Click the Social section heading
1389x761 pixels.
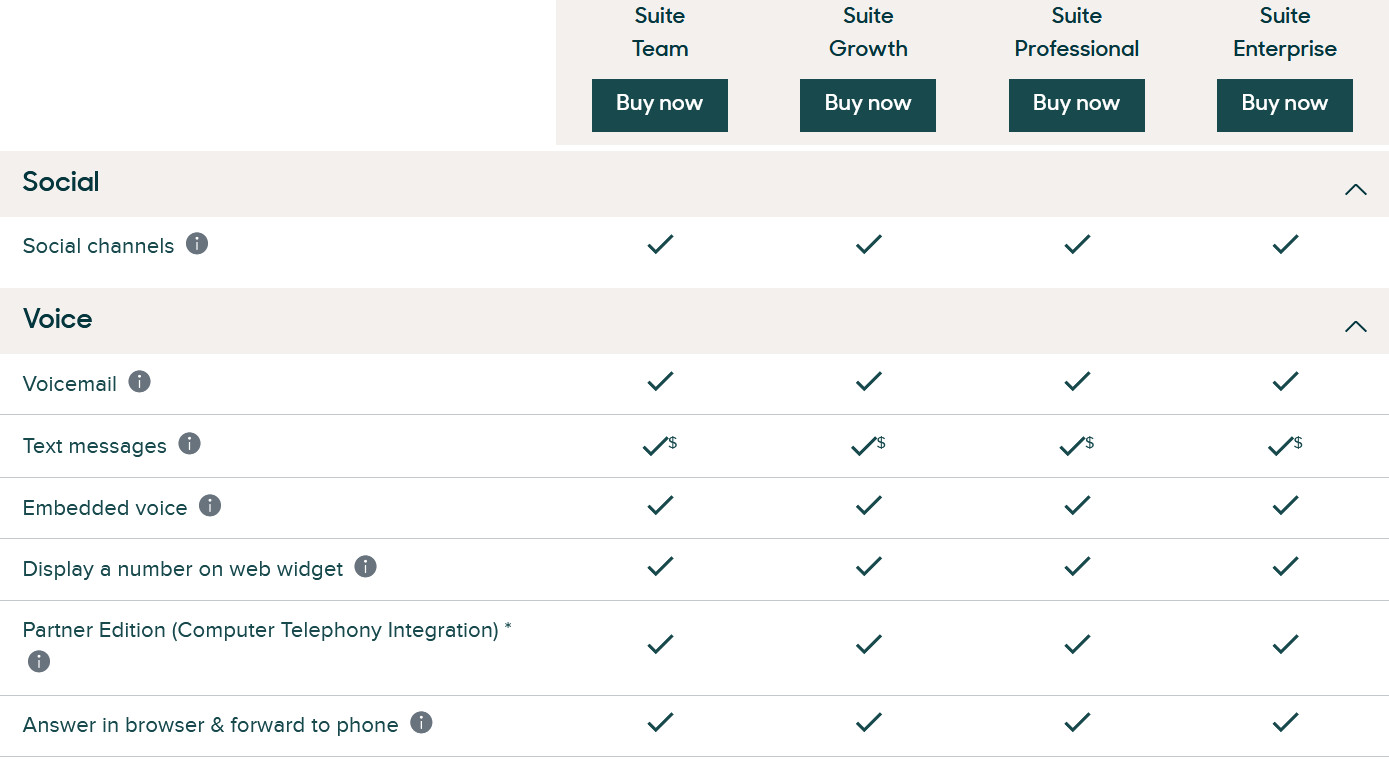(61, 182)
